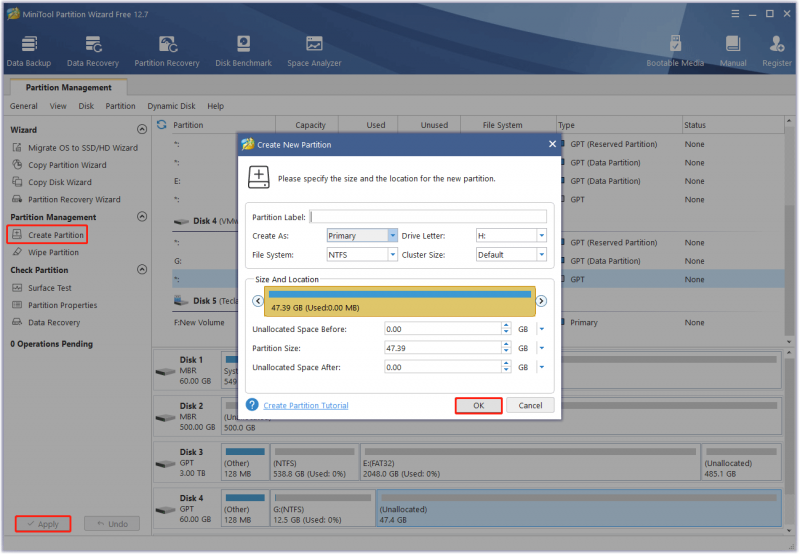800x554 pixels.
Task: Open the Partition menu
Action: pyautogui.click(x=120, y=106)
